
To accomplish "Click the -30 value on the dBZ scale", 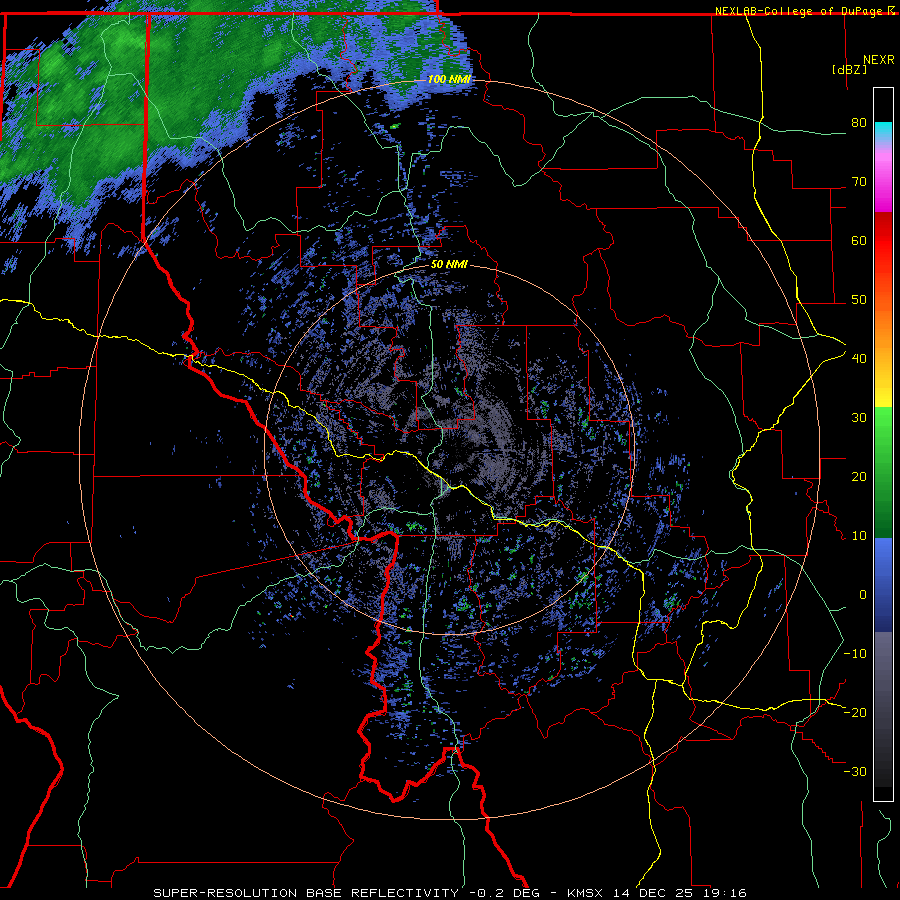I will click(855, 772).
